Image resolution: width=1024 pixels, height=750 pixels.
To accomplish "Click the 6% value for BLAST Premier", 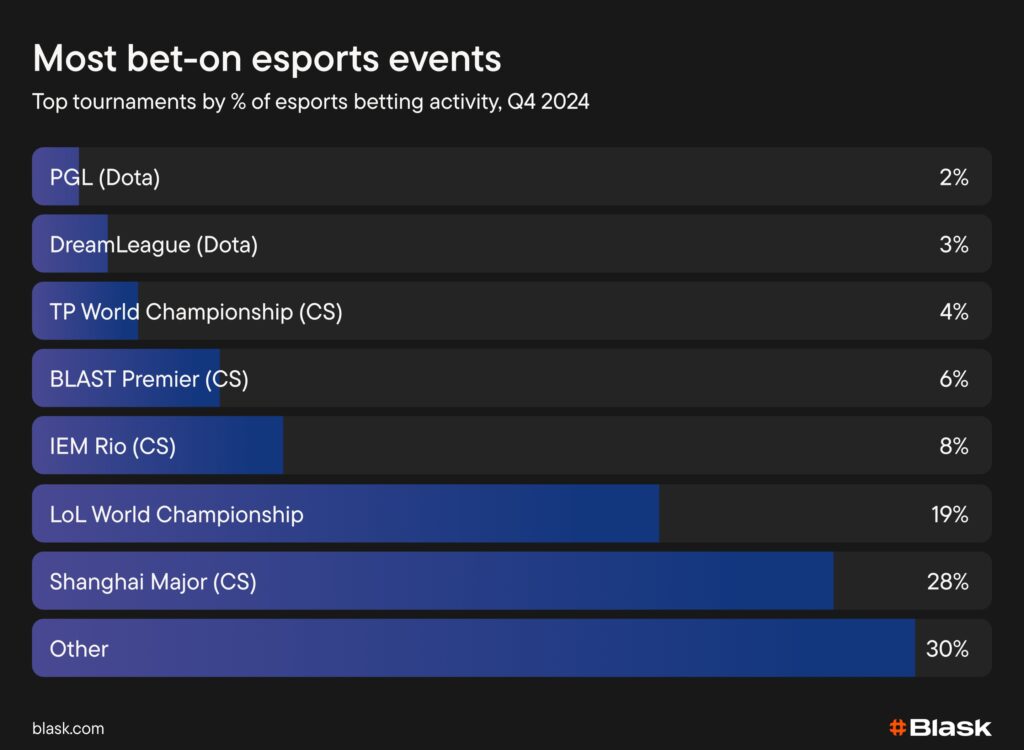I will coord(954,379).
